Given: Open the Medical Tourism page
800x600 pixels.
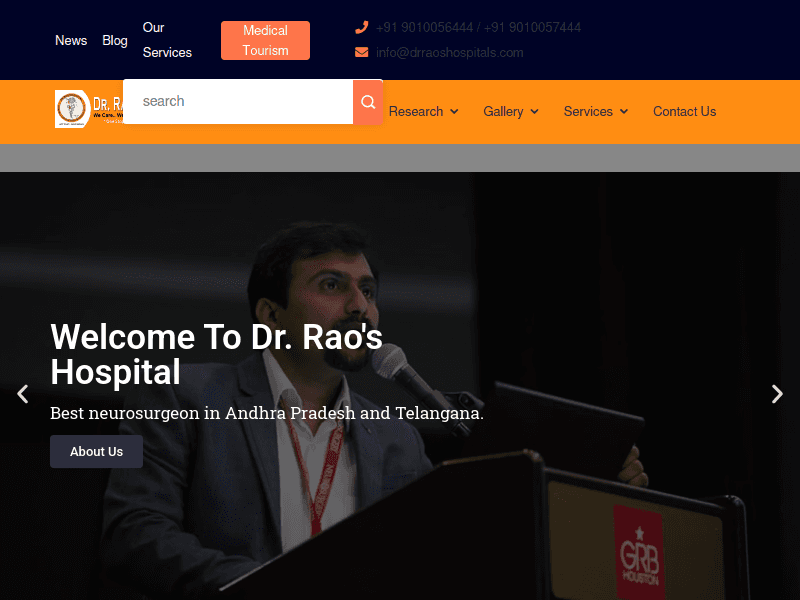Looking at the screenshot, I should point(265,40).
